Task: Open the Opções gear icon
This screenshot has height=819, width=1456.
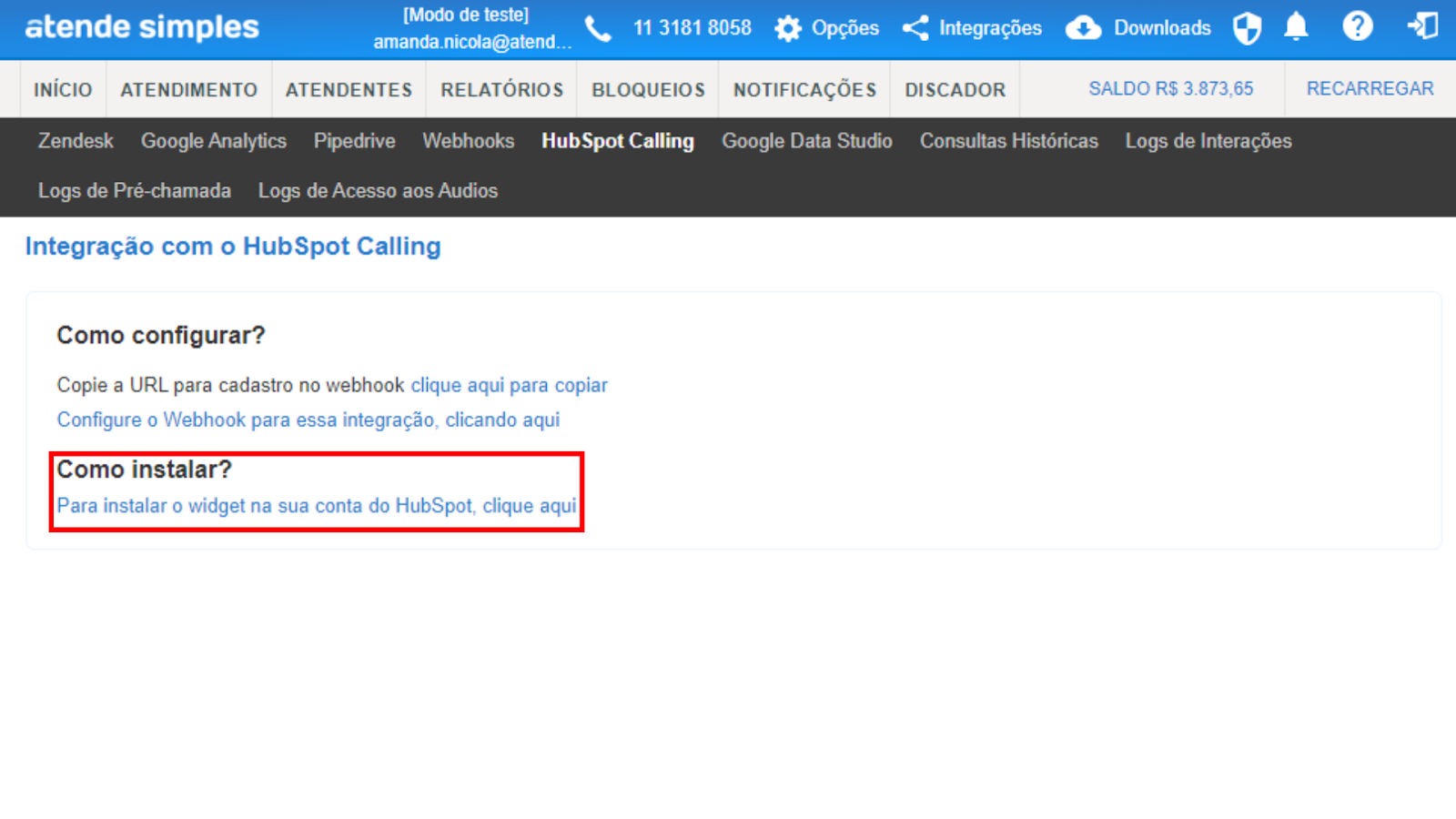Action: pyautogui.click(x=788, y=29)
